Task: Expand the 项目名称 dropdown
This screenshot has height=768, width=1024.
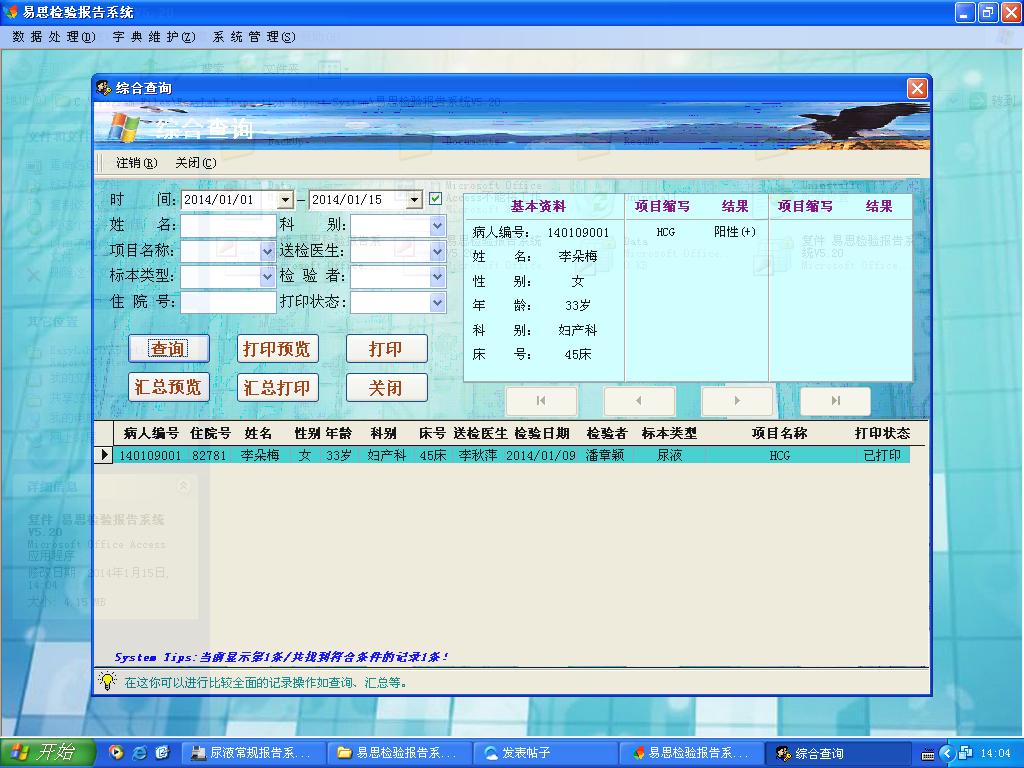Action: tap(267, 251)
